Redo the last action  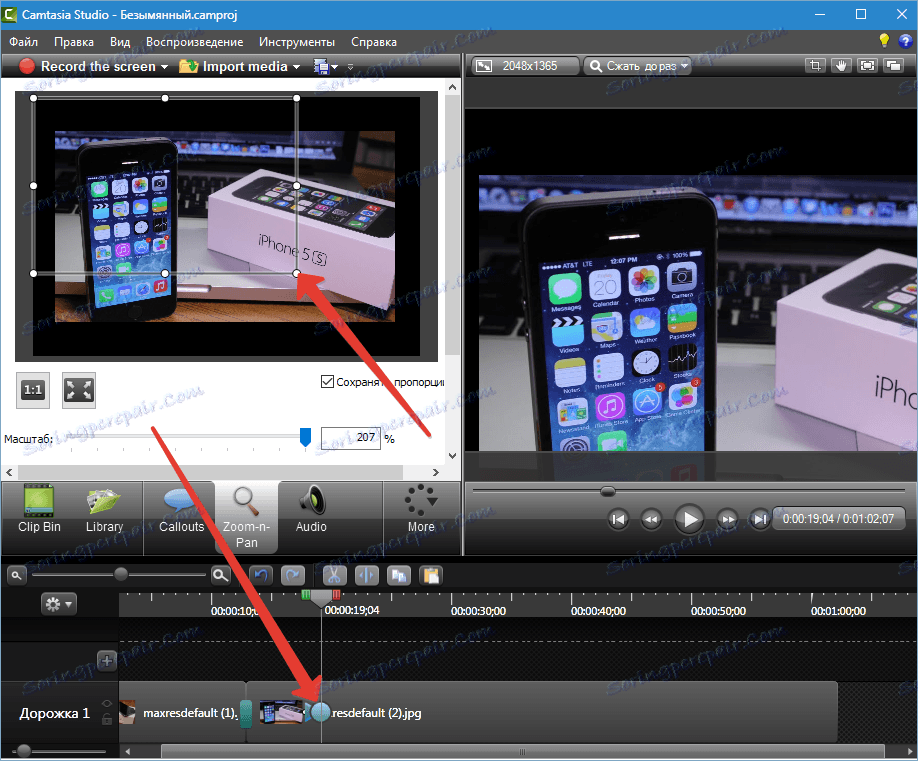click(293, 575)
